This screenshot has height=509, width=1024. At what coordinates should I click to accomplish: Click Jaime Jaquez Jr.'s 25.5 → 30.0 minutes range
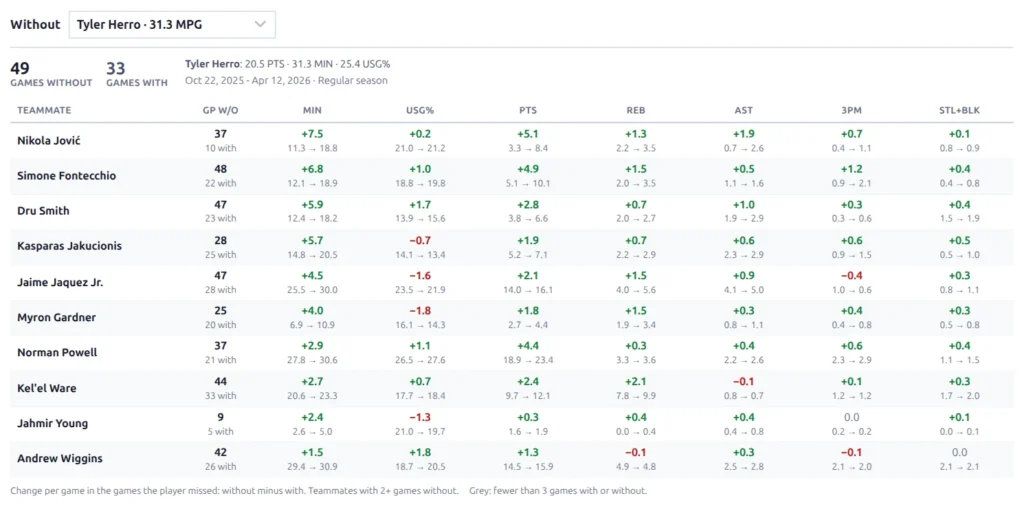pyautogui.click(x=312, y=289)
